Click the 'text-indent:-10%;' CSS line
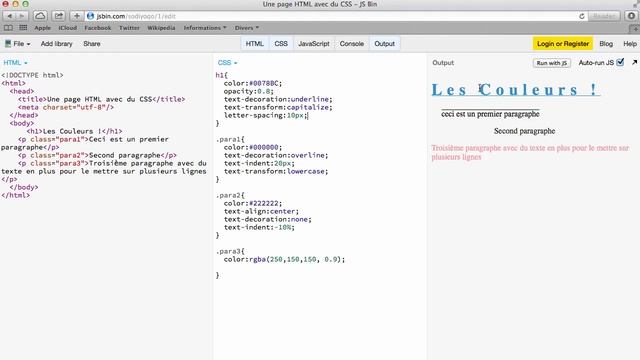The width and height of the screenshot is (640, 360). (x=259, y=227)
